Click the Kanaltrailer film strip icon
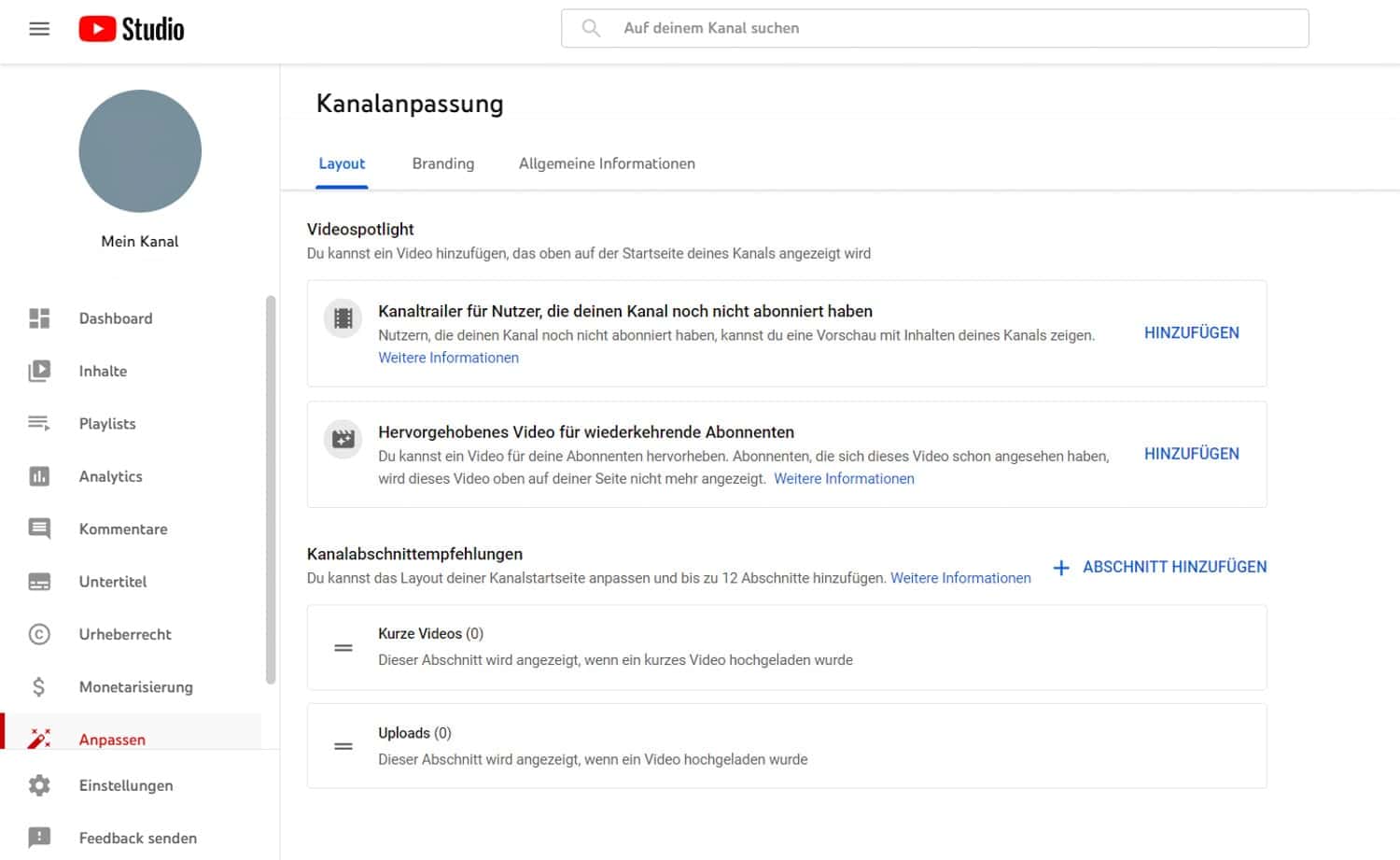The width and height of the screenshot is (1400, 860). 343,318
